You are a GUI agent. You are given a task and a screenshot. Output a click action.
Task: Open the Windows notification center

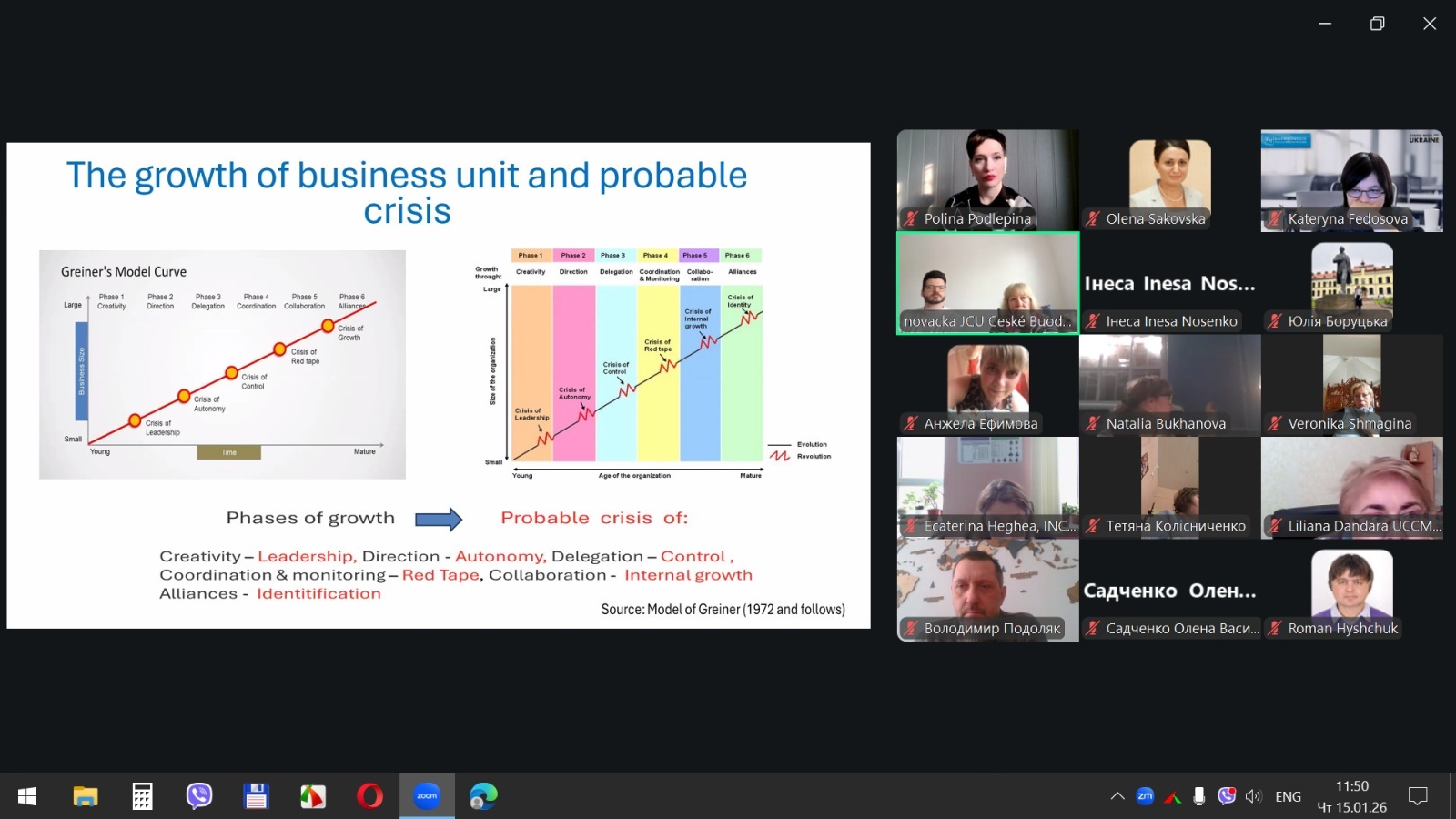click(x=1417, y=796)
